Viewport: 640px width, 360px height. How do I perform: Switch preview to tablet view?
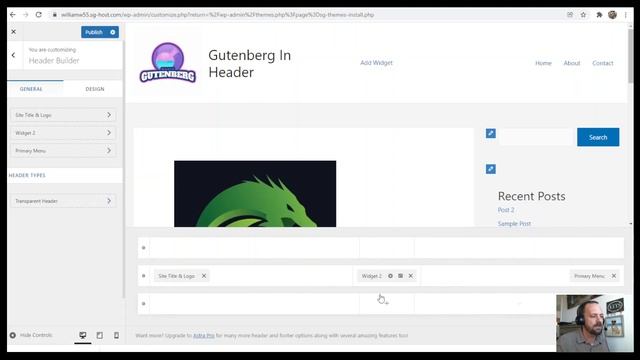tap(100, 335)
